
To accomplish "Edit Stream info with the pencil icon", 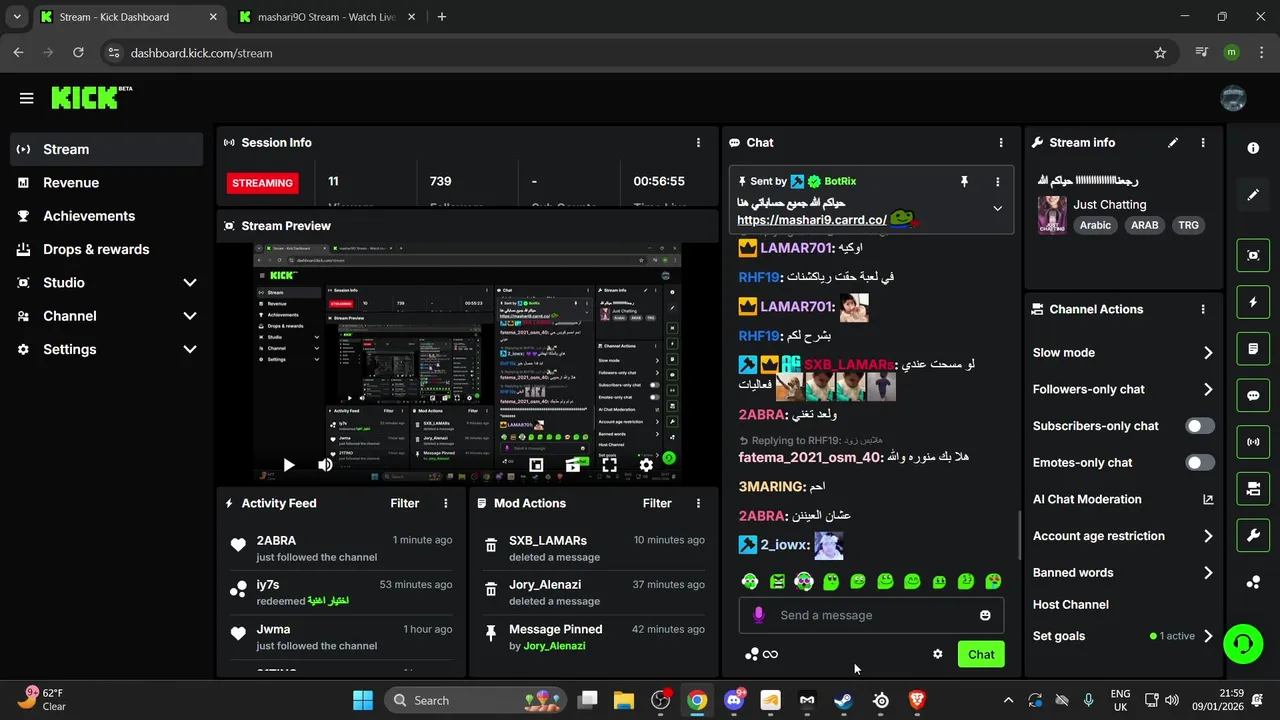I will tap(1173, 143).
